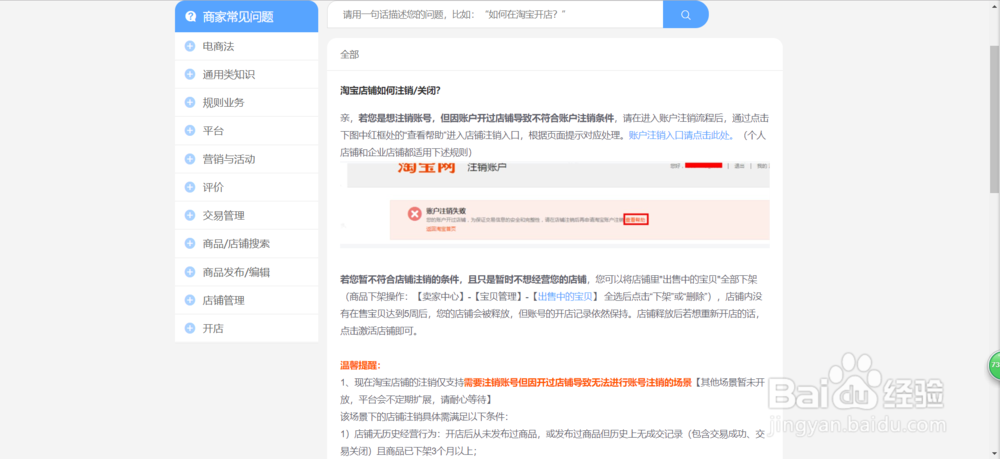1000x459 pixels.
Task: Focus the question search input field
Action: click(495, 15)
